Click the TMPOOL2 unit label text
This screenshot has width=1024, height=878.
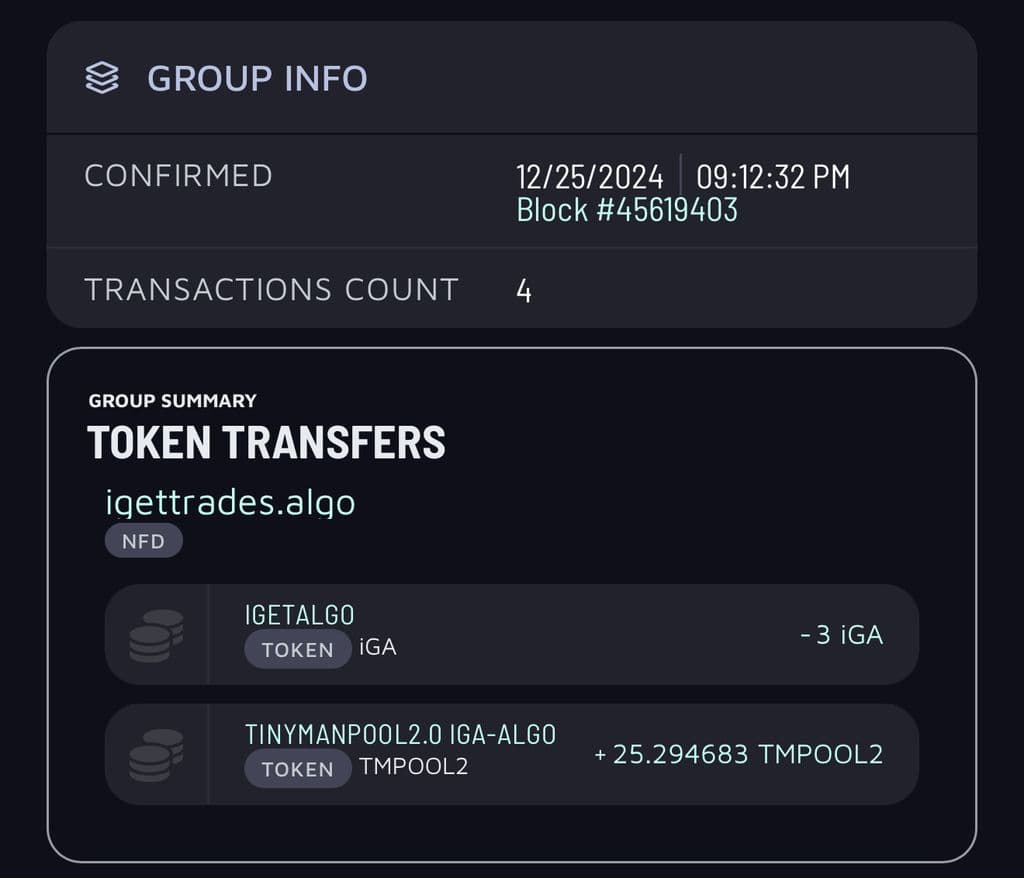point(414,766)
